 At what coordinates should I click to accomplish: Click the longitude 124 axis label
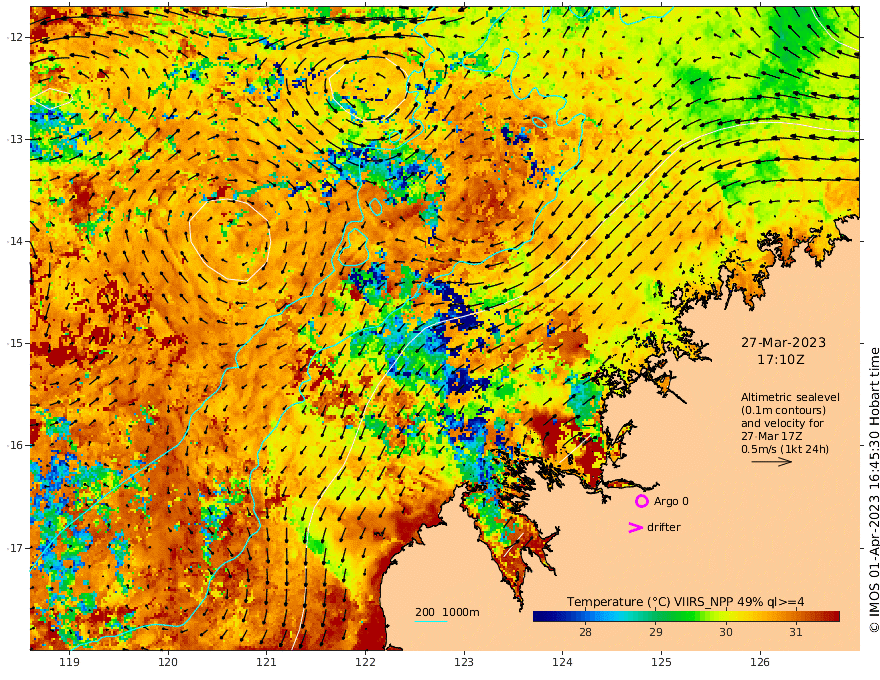563,662
